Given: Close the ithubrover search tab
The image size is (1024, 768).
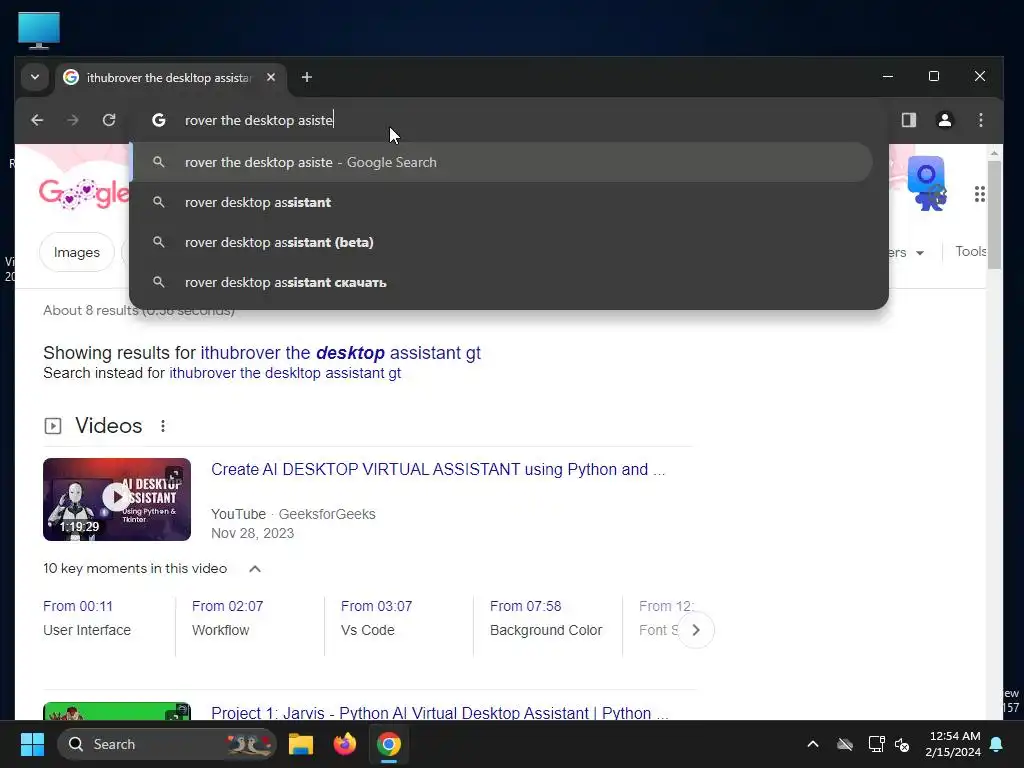Looking at the screenshot, I should [271, 77].
